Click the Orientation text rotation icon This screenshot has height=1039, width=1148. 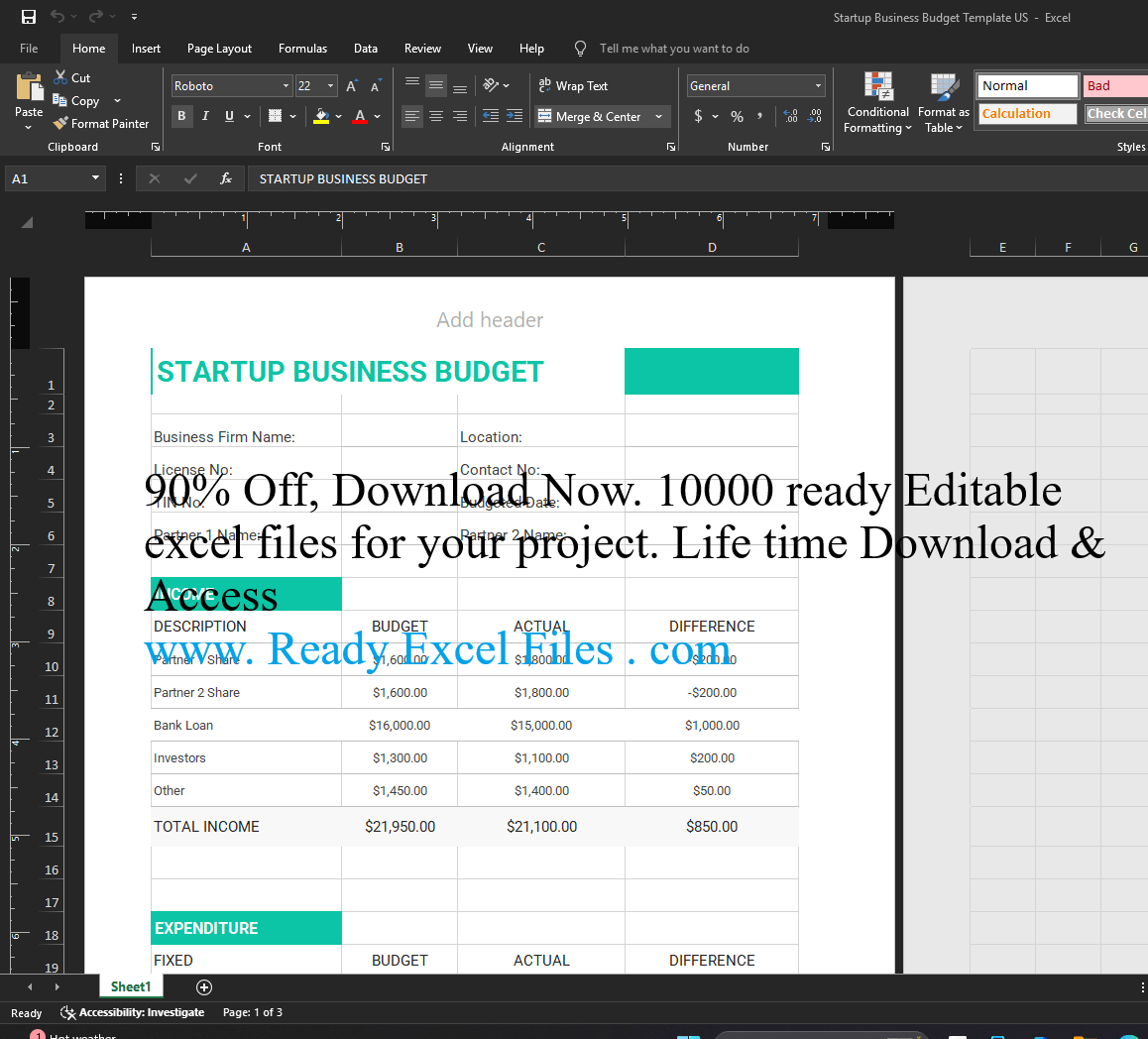491,85
